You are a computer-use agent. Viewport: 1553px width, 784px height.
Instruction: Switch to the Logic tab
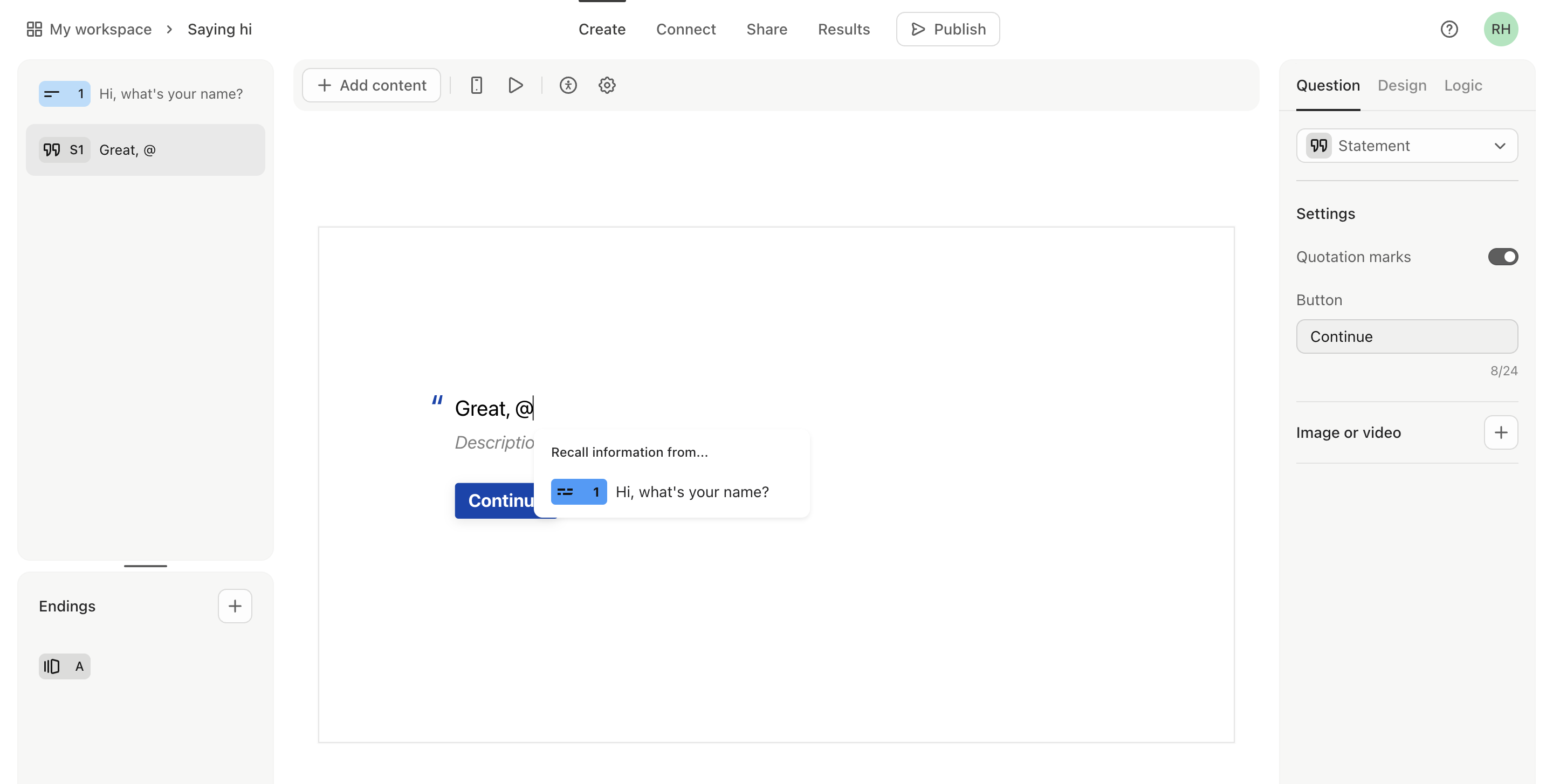pyautogui.click(x=1464, y=85)
